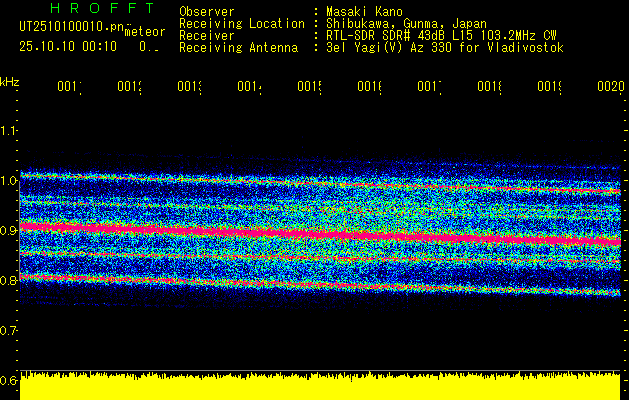Click the 0.8 kHz frequency axis label
This screenshot has height=400, width=629.
coord(8,280)
